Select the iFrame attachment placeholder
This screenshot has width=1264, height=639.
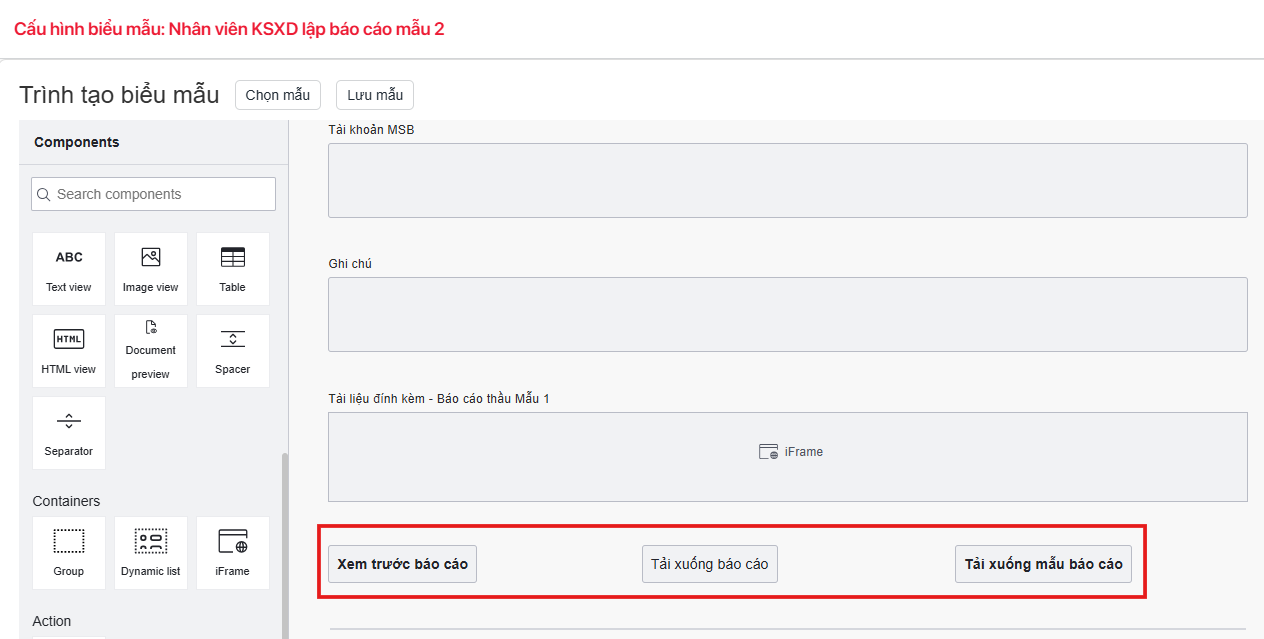[x=787, y=456]
